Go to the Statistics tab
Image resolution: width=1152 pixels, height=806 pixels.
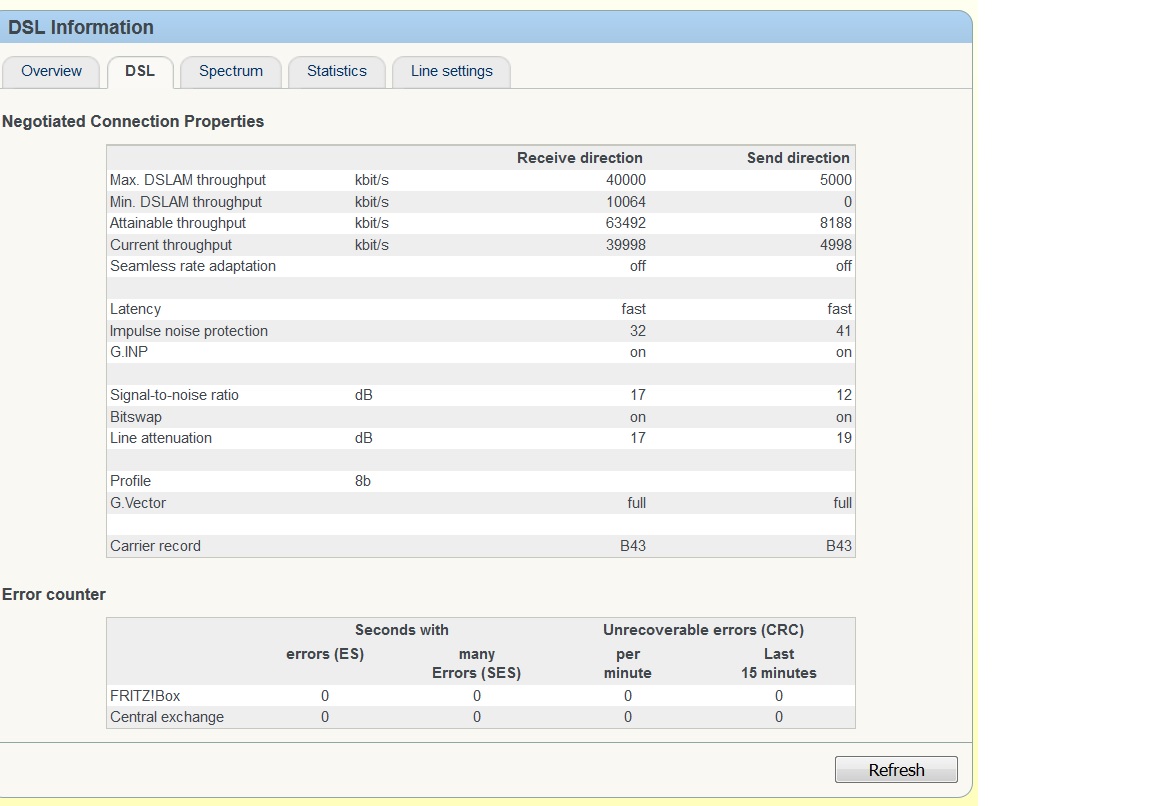click(336, 71)
